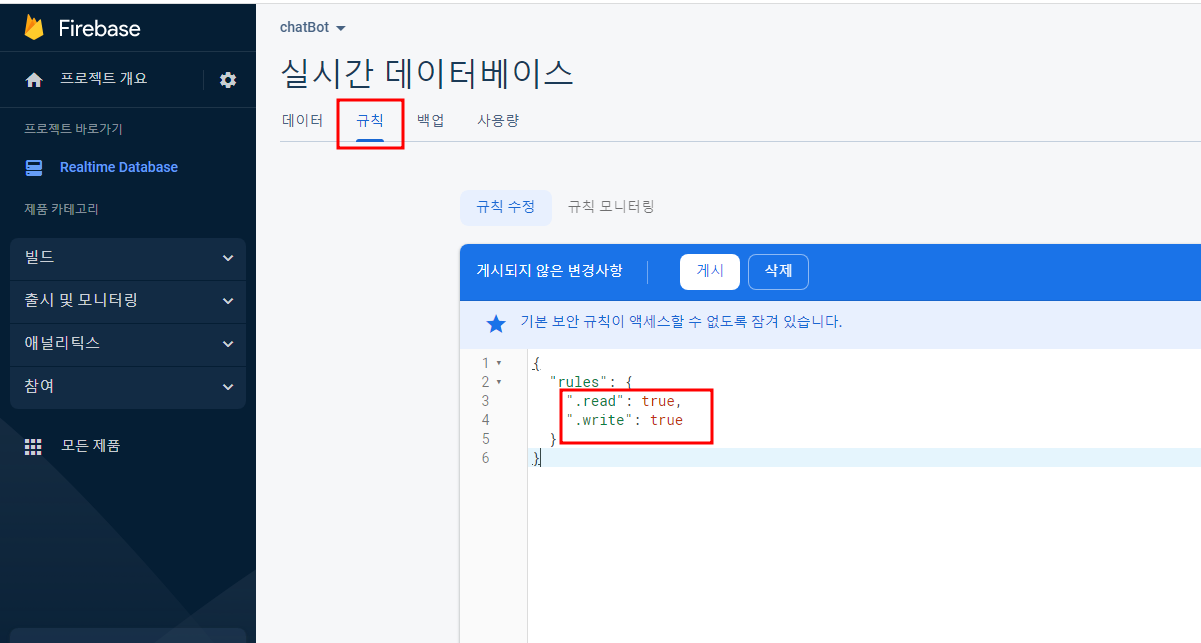1201x643 pixels.
Task: Expand the 빌드 category
Action: 128,258
